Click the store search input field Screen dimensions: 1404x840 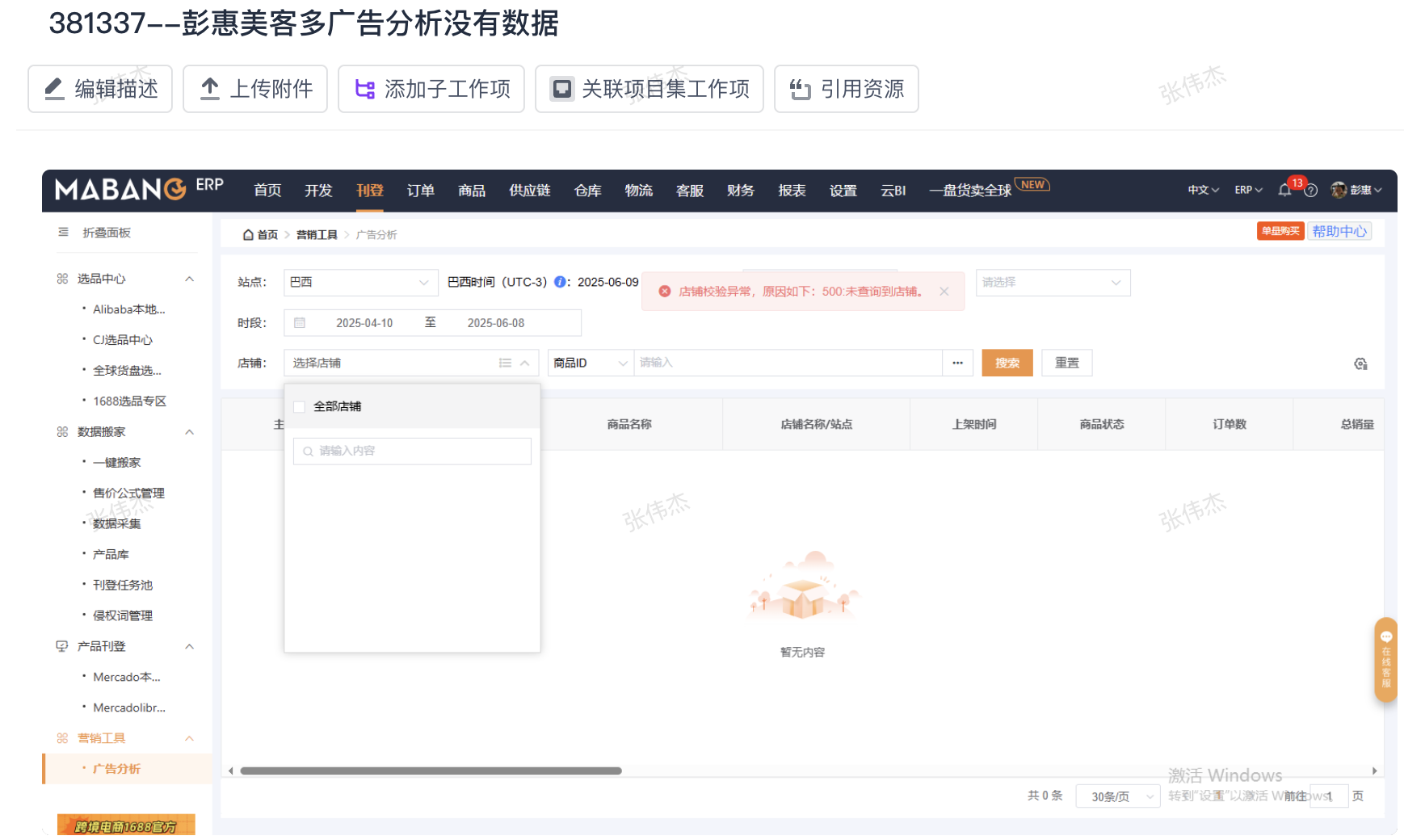click(x=412, y=451)
